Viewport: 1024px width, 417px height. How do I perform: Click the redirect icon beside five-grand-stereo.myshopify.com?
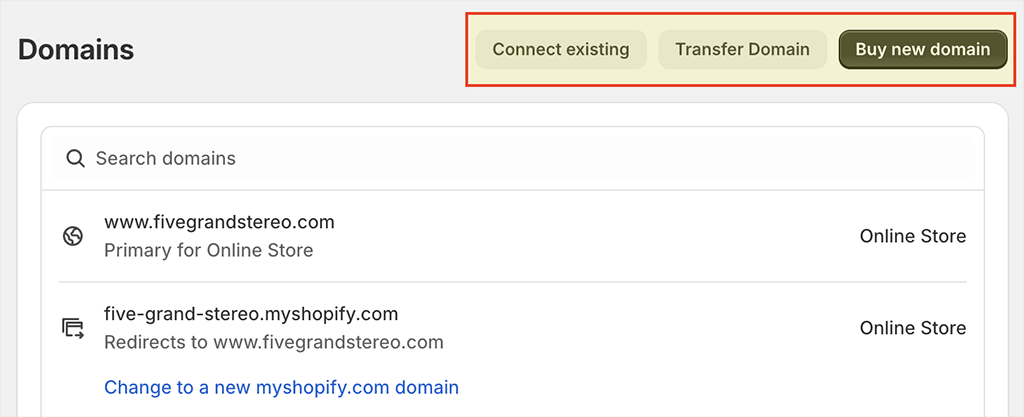click(72, 328)
